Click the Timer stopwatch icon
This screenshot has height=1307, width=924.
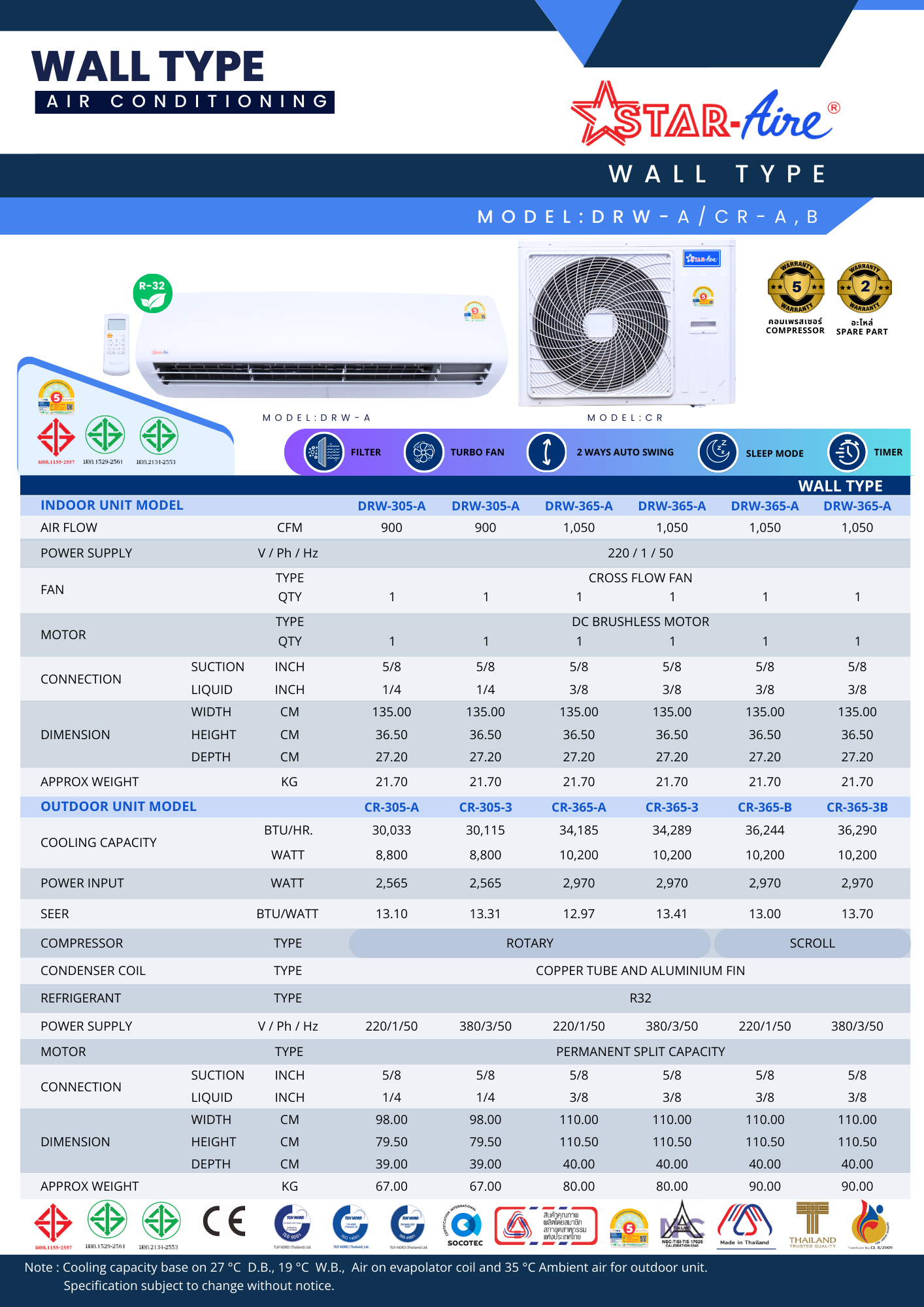(847, 452)
